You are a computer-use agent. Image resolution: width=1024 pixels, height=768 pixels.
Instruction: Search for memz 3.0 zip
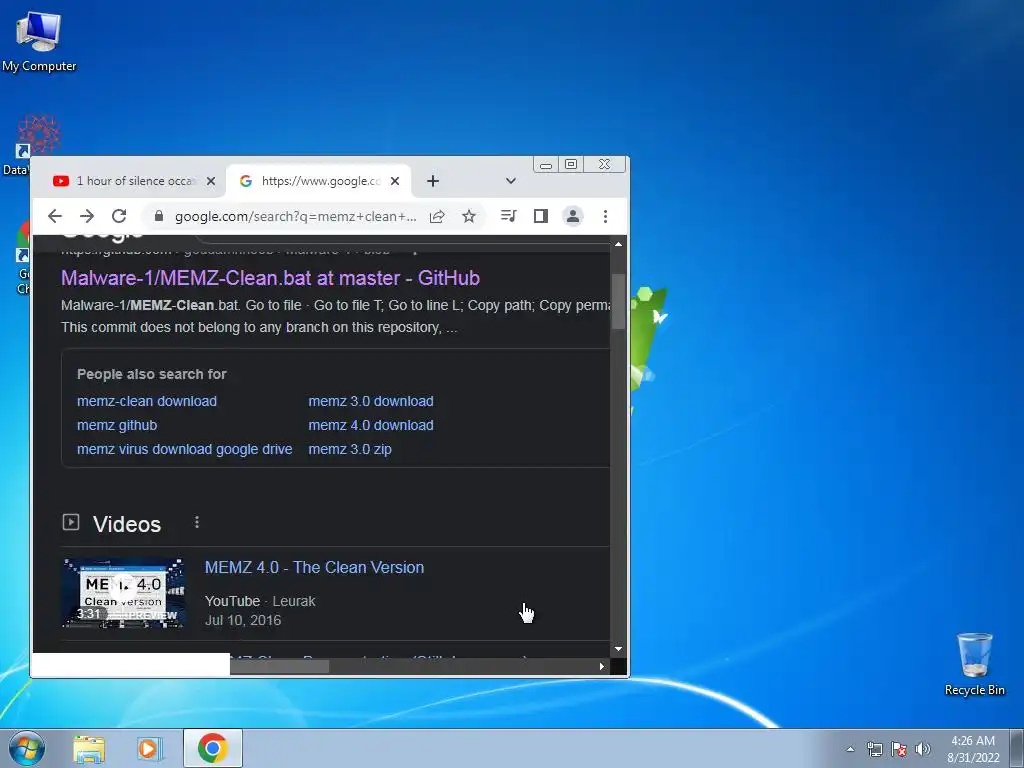(350, 449)
